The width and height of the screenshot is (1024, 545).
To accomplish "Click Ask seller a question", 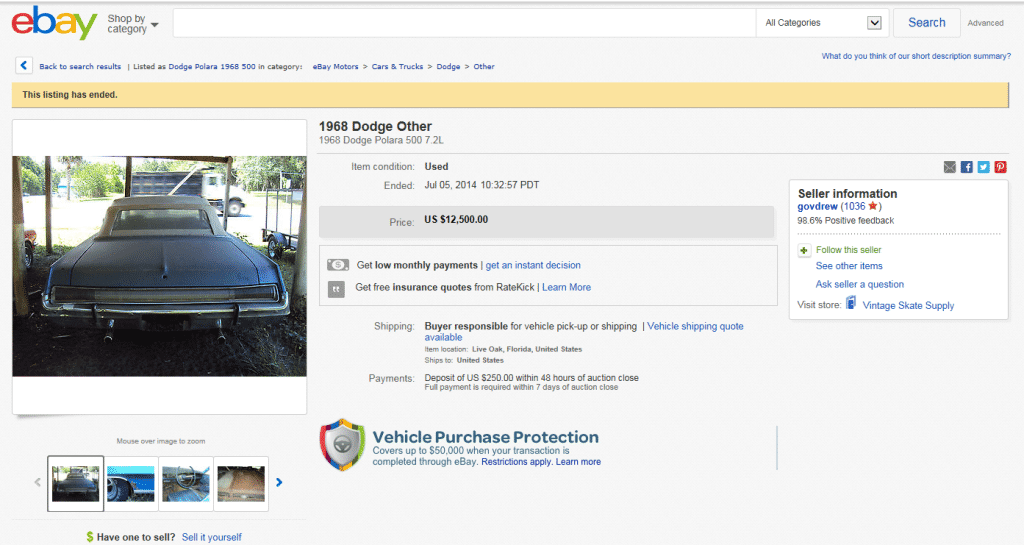I will point(859,284).
